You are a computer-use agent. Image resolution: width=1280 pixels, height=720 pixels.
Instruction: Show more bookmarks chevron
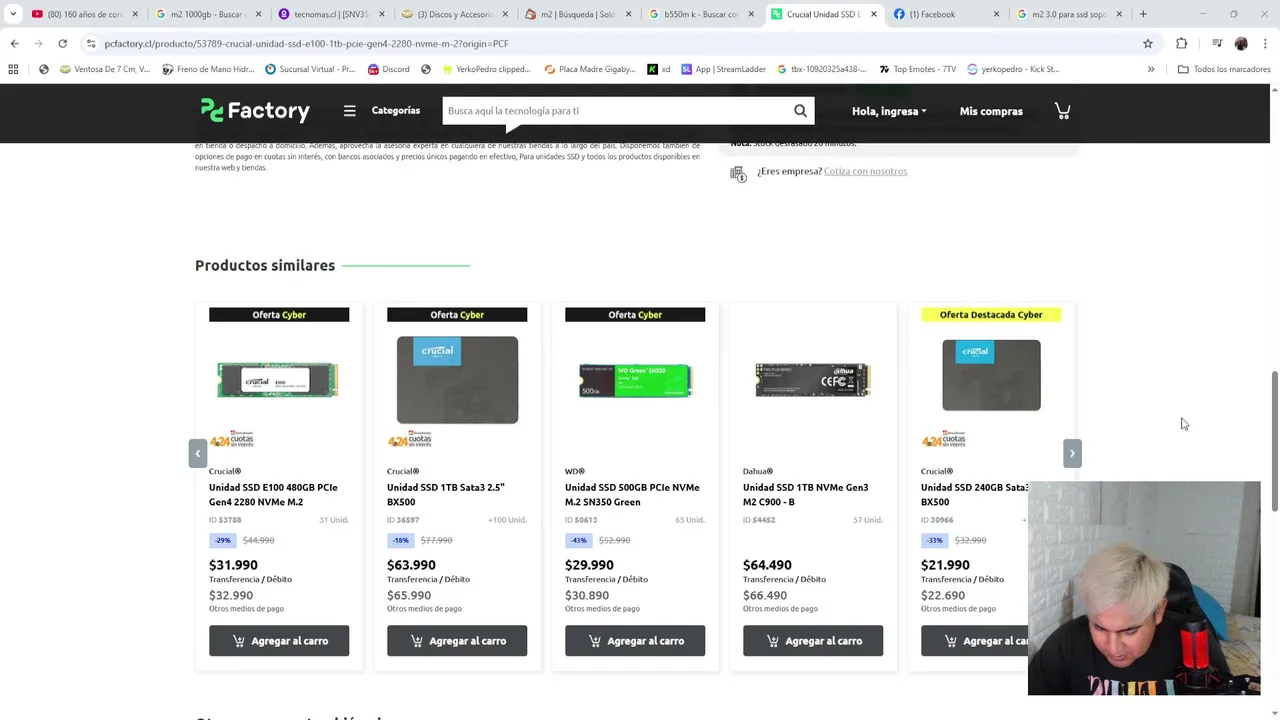(1151, 69)
